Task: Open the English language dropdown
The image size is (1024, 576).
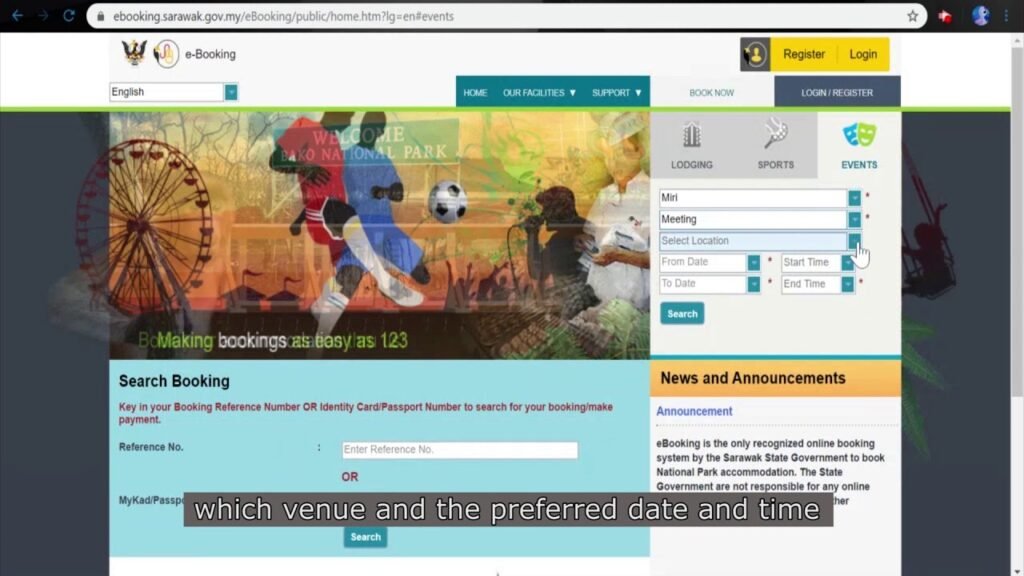Action: (231, 92)
